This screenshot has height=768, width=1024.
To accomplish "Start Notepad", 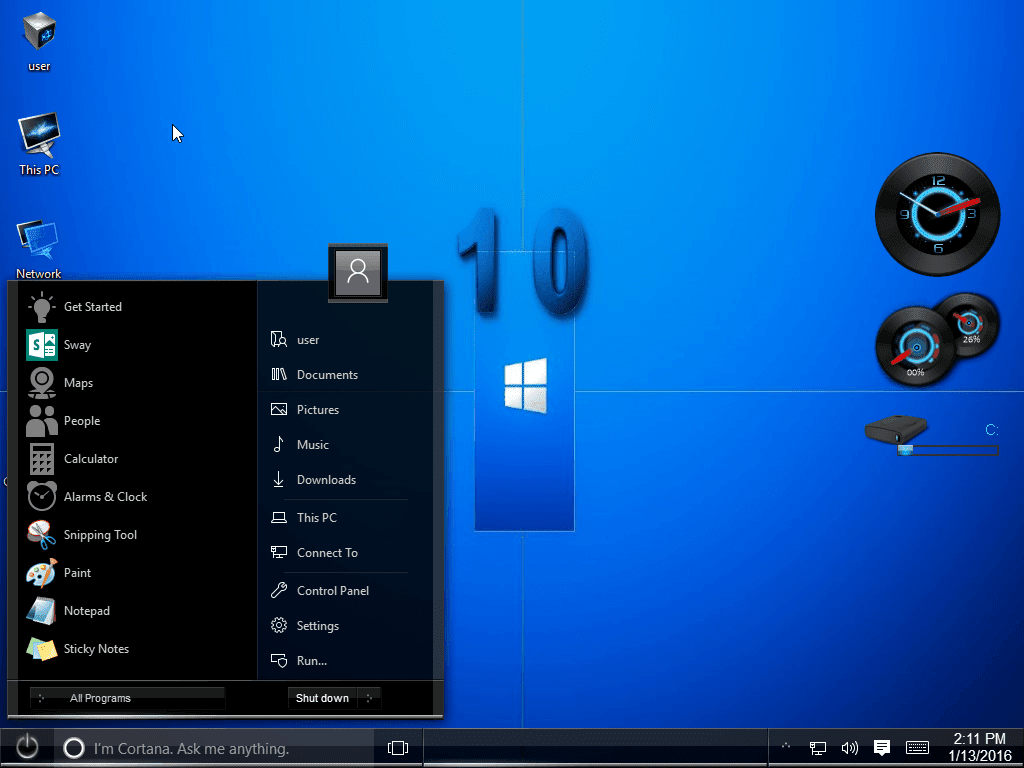I will coord(87,610).
